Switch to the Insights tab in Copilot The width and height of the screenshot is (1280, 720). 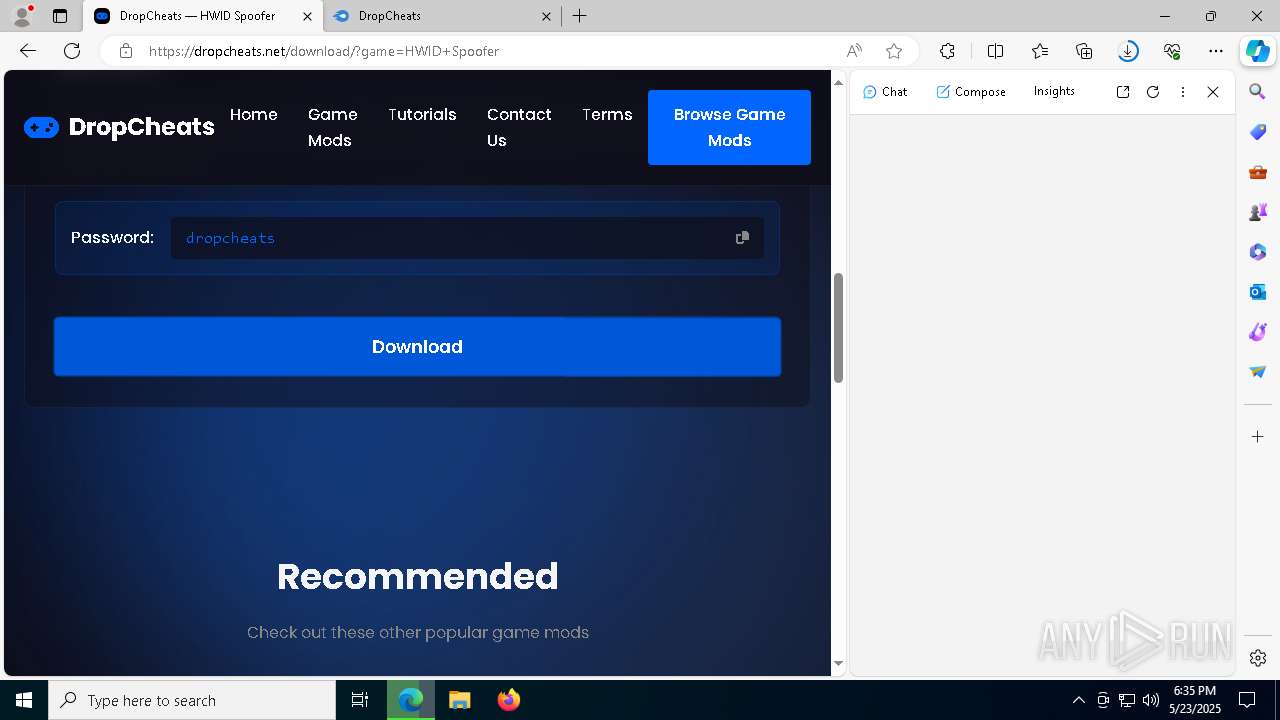1054,91
